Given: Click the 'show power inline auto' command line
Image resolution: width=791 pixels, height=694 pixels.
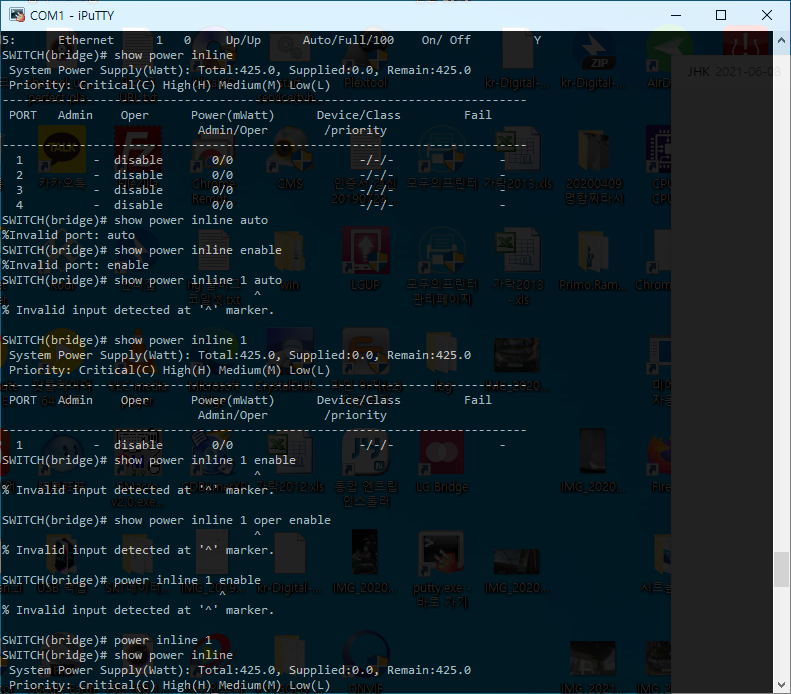Looking at the screenshot, I should pos(190,220).
